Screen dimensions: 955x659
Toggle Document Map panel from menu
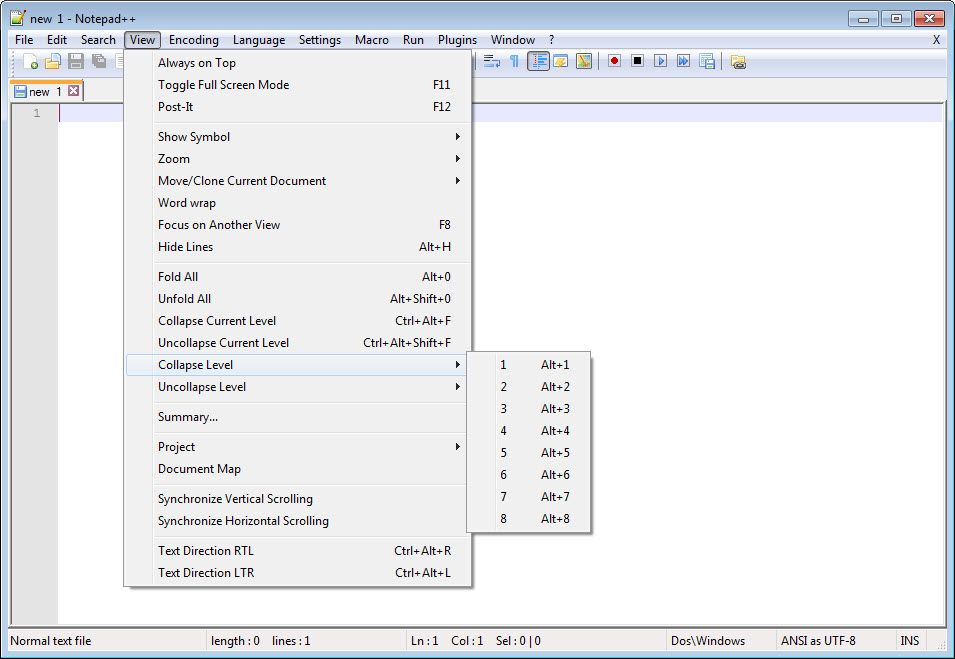[x=297, y=469]
